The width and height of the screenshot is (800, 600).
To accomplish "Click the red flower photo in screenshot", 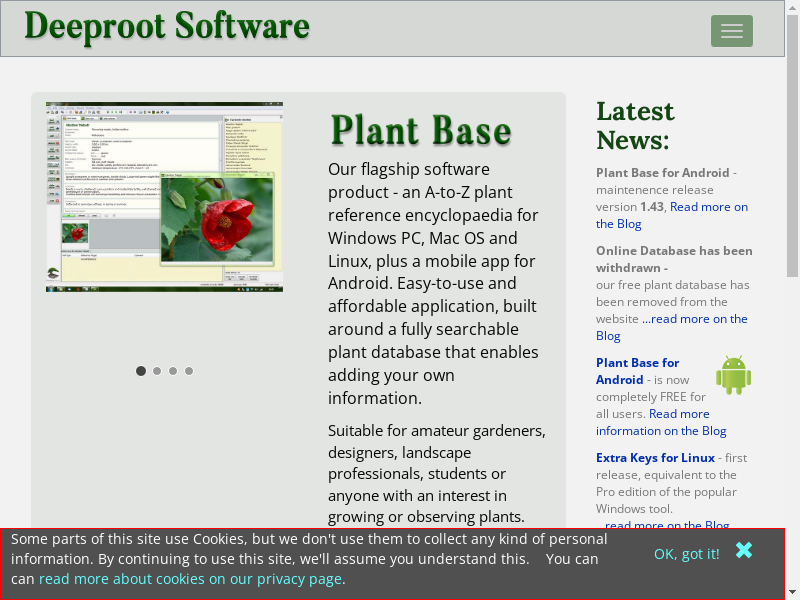I will 217,217.
